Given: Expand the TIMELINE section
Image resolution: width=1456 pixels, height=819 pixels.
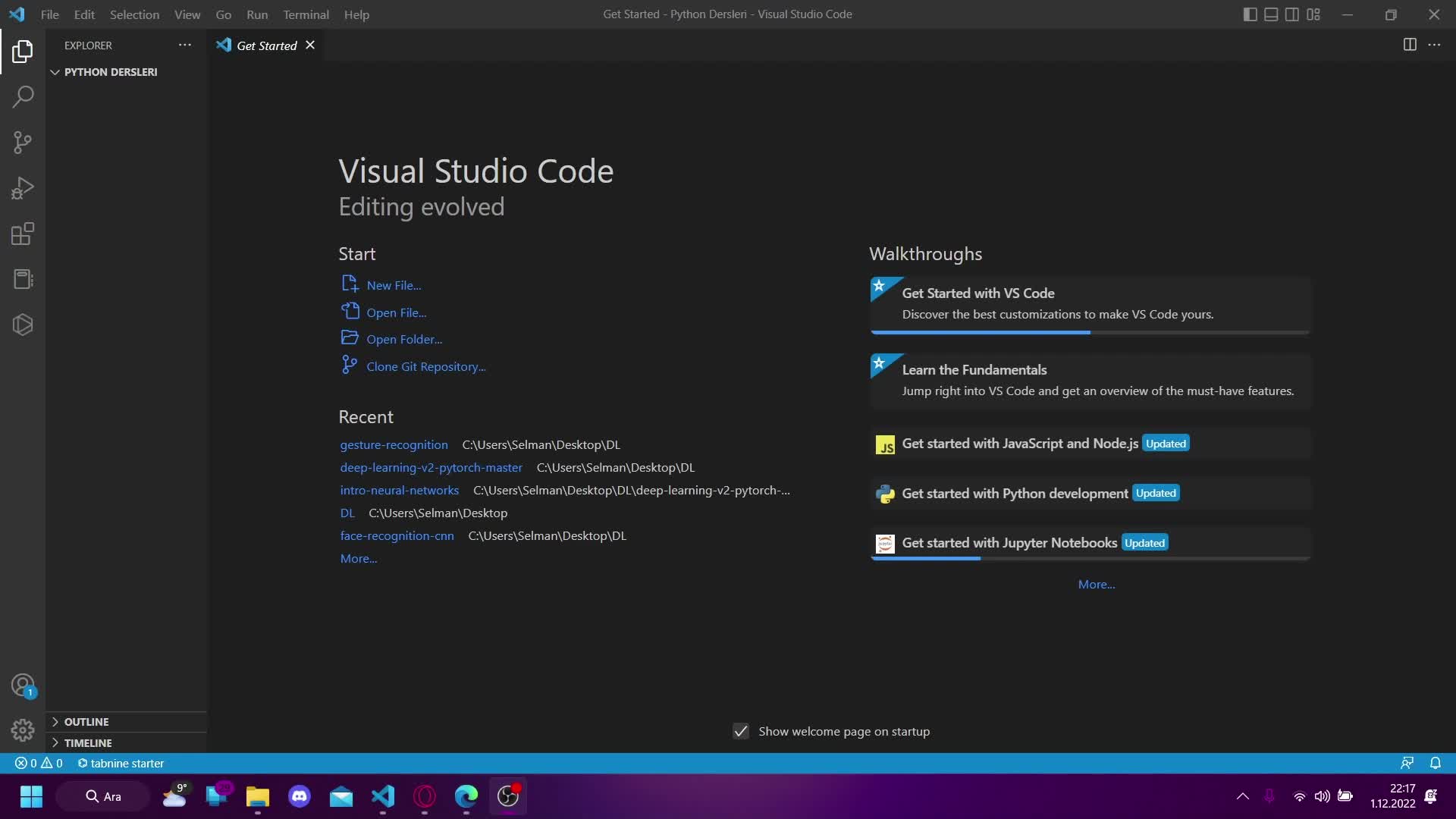Looking at the screenshot, I should 126,743.
